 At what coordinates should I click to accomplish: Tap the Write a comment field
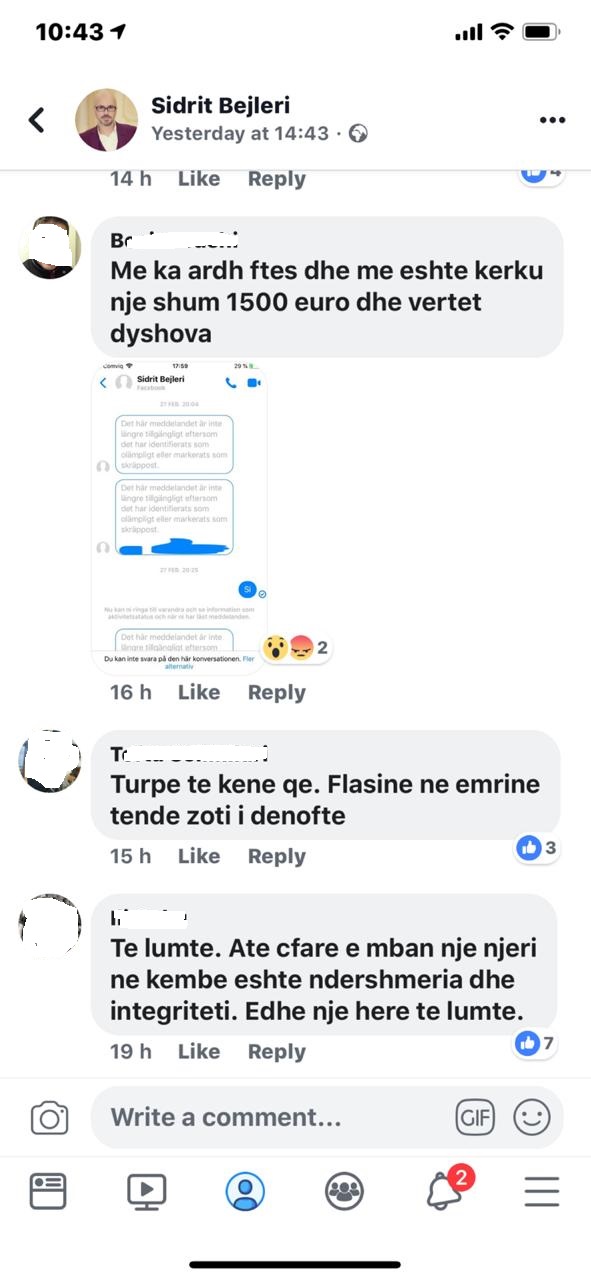click(268, 1117)
